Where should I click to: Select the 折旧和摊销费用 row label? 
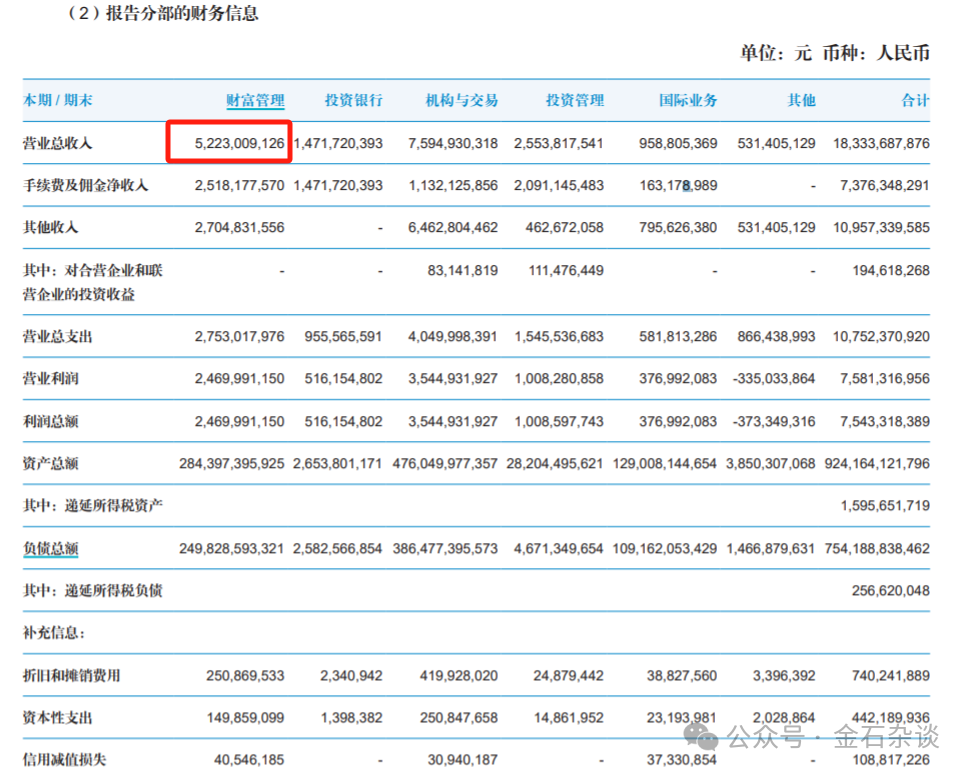tap(72, 675)
